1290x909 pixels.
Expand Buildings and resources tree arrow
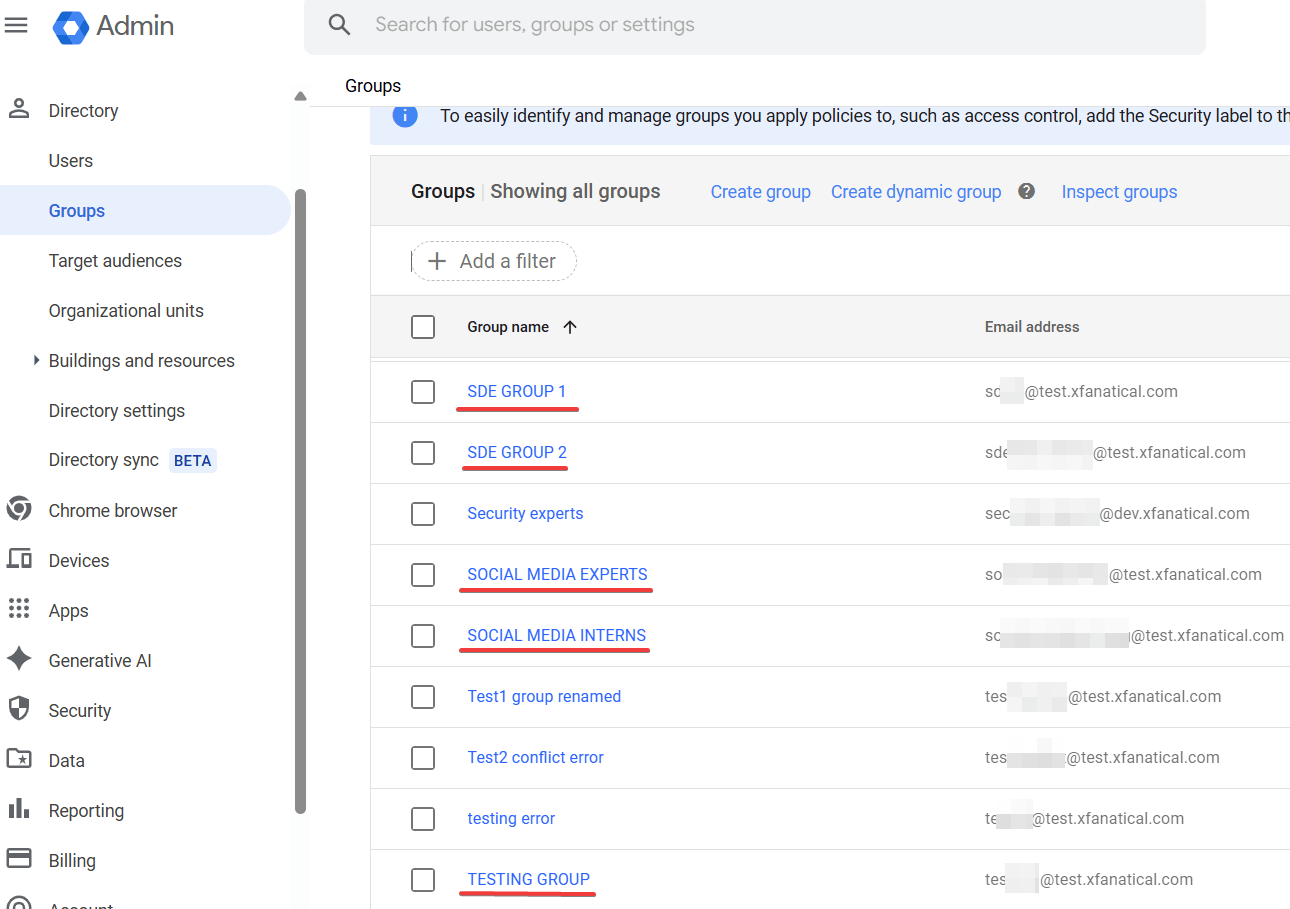pyautogui.click(x=37, y=360)
